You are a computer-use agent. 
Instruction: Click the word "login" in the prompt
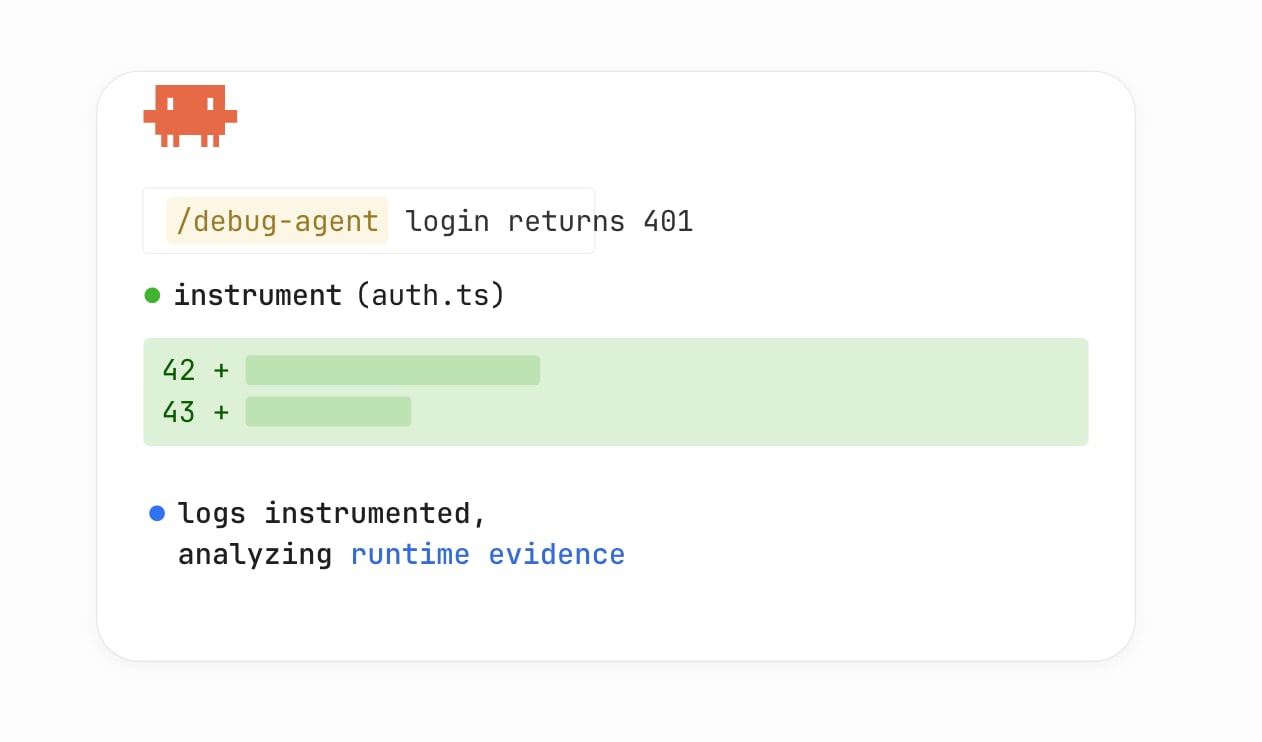pyautogui.click(x=447, y=221)
